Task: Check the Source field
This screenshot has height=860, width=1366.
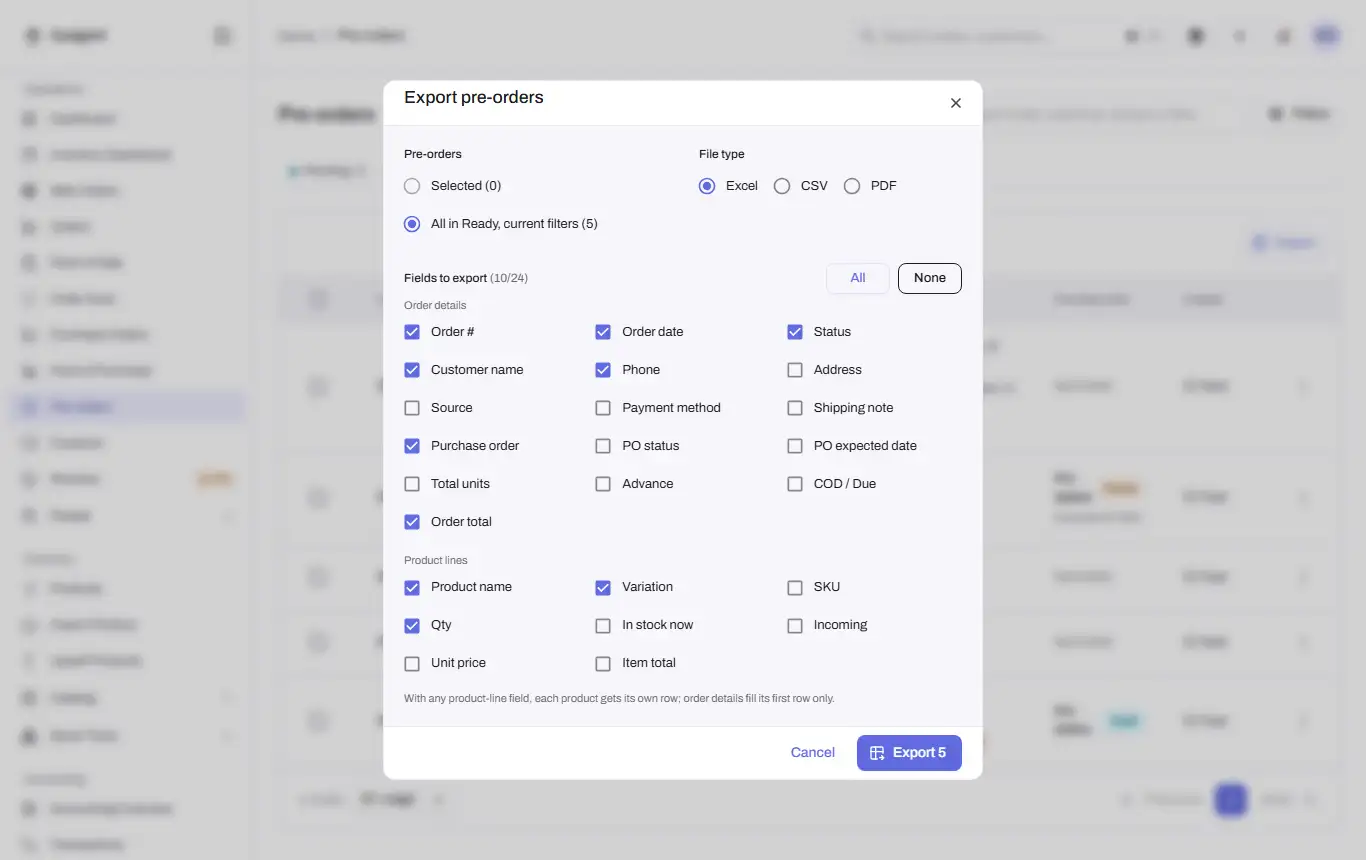Action: click(x=412, y=408)
